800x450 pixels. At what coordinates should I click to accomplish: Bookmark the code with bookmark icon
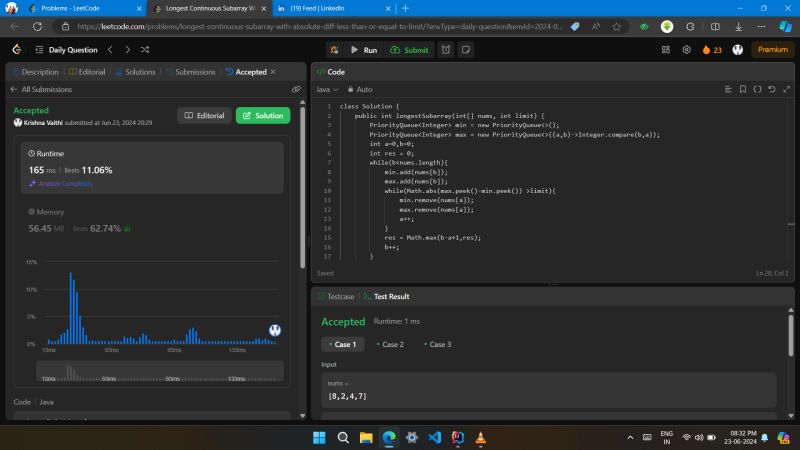[742, 89]
